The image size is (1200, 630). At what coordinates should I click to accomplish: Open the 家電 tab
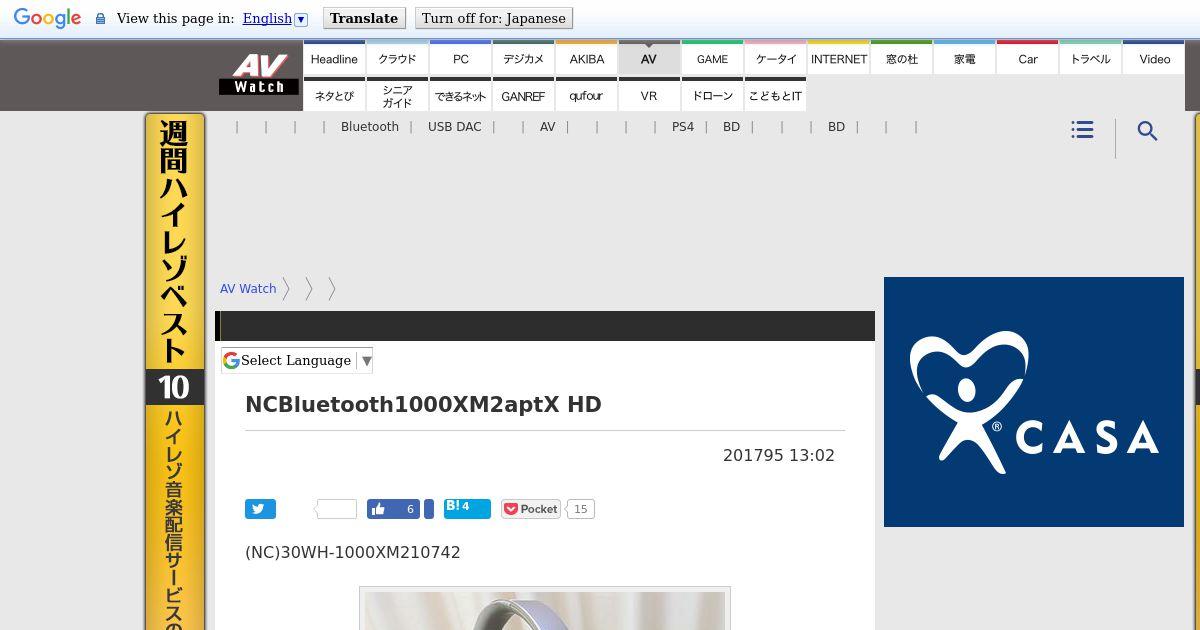[965, 58]
